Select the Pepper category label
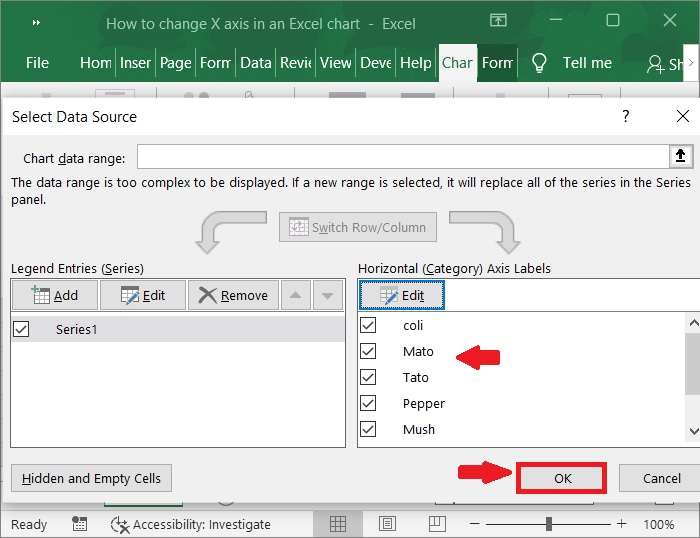 424,404
